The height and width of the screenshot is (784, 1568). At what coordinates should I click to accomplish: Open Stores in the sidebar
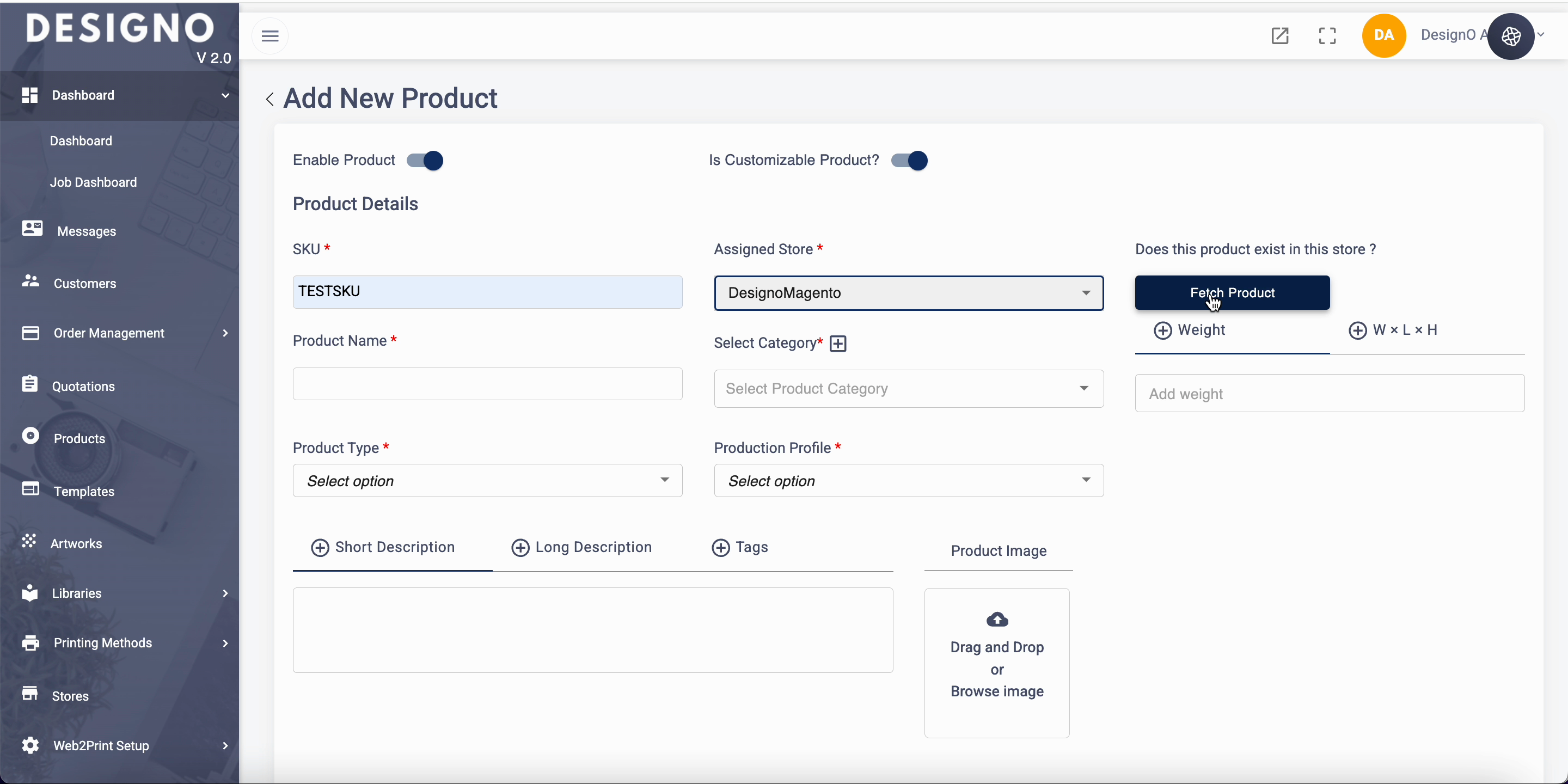tap(71, 696)
